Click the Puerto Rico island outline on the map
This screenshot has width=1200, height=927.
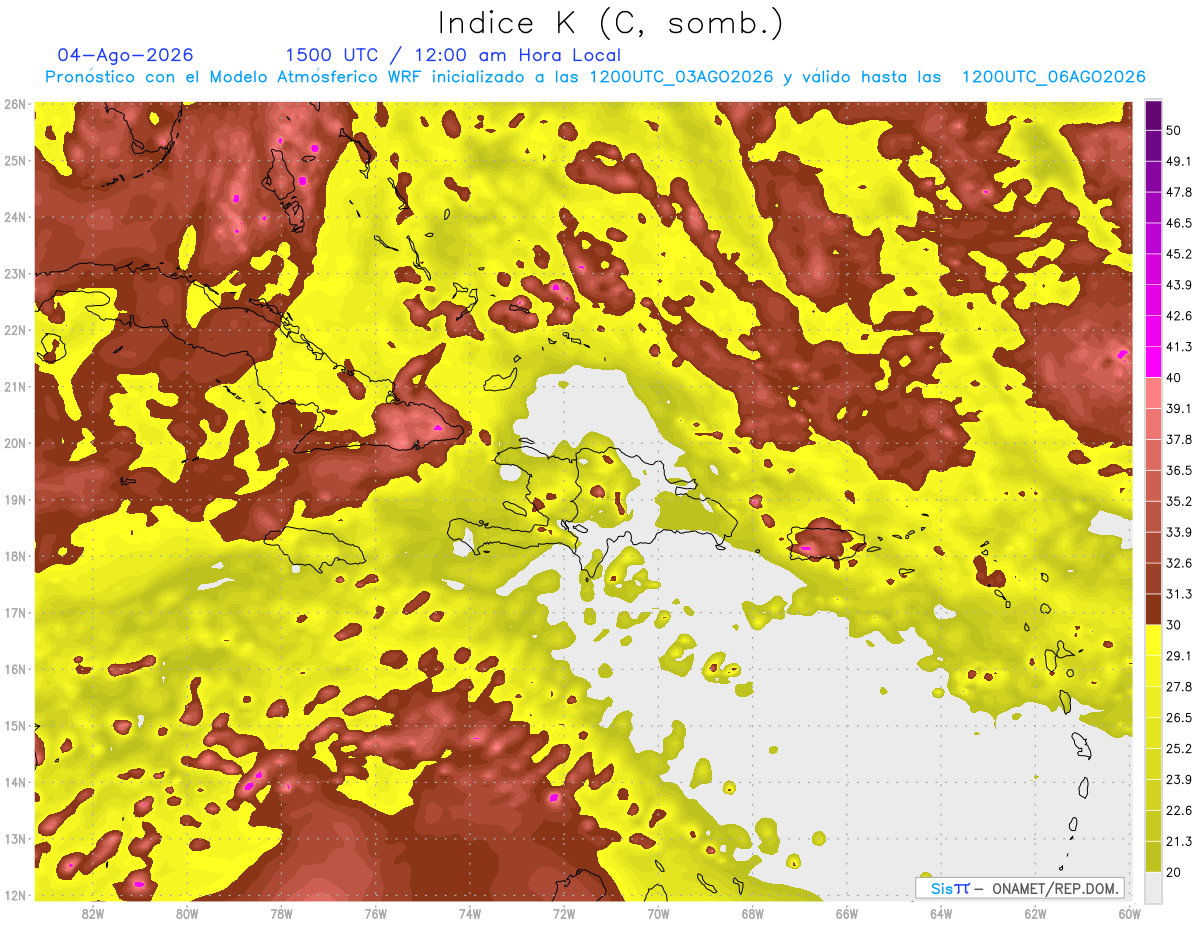pyautogui.click(x=826, y=542)
